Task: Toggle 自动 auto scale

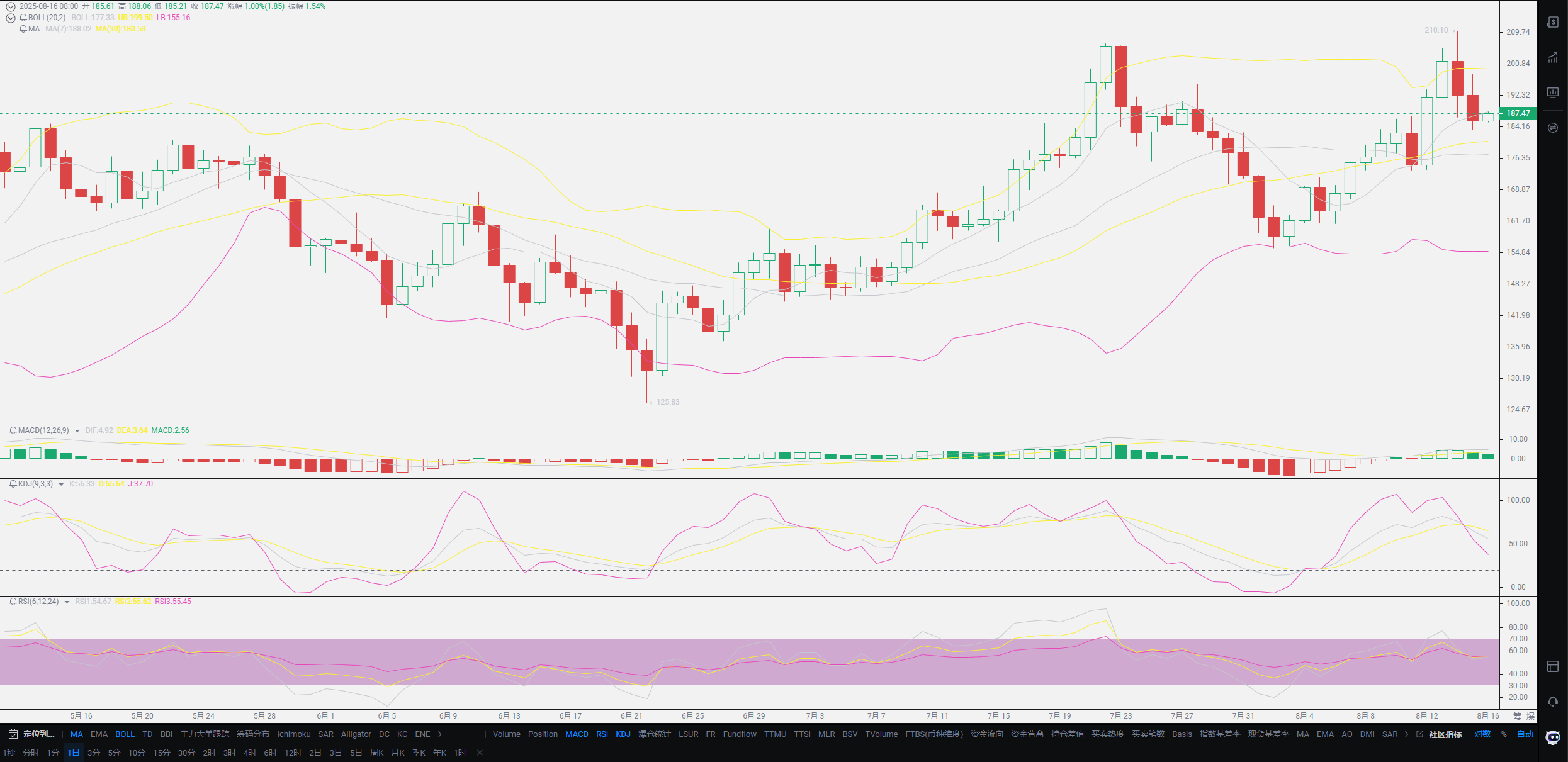Action: [x=1525, y=734]
